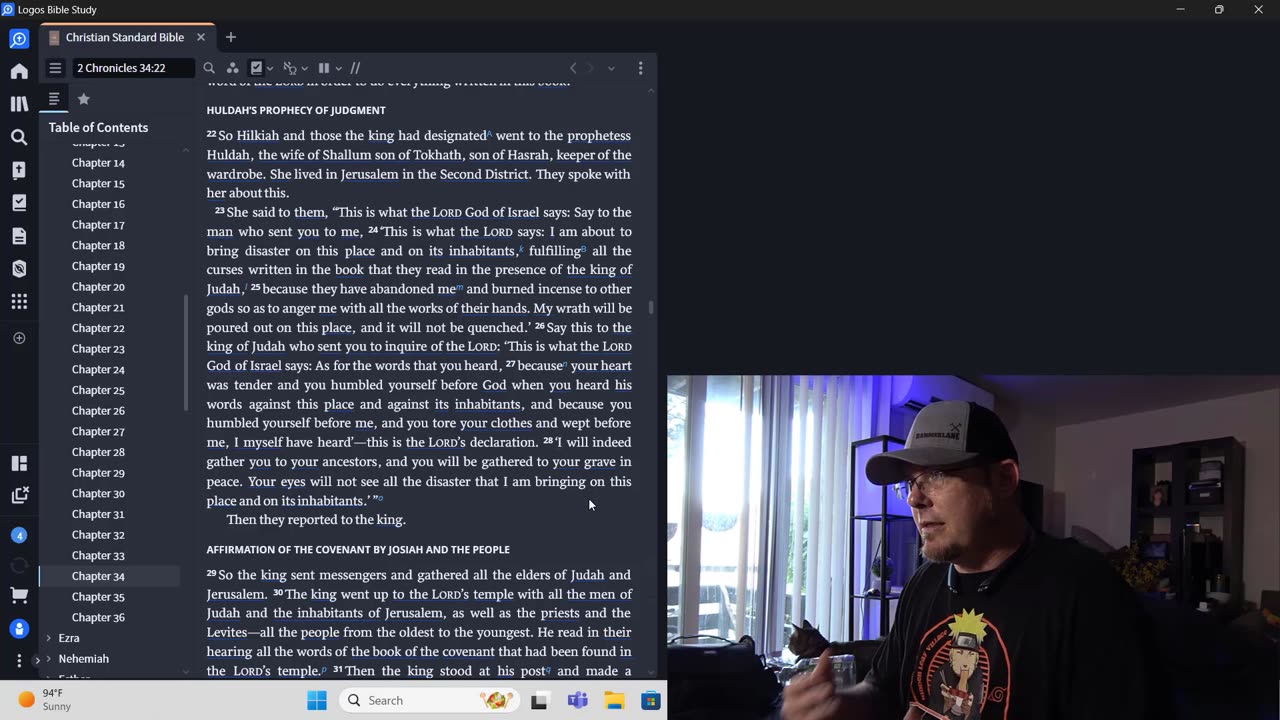
Task: Open the visual filters dropdown arrow
Action: (270, 69)
